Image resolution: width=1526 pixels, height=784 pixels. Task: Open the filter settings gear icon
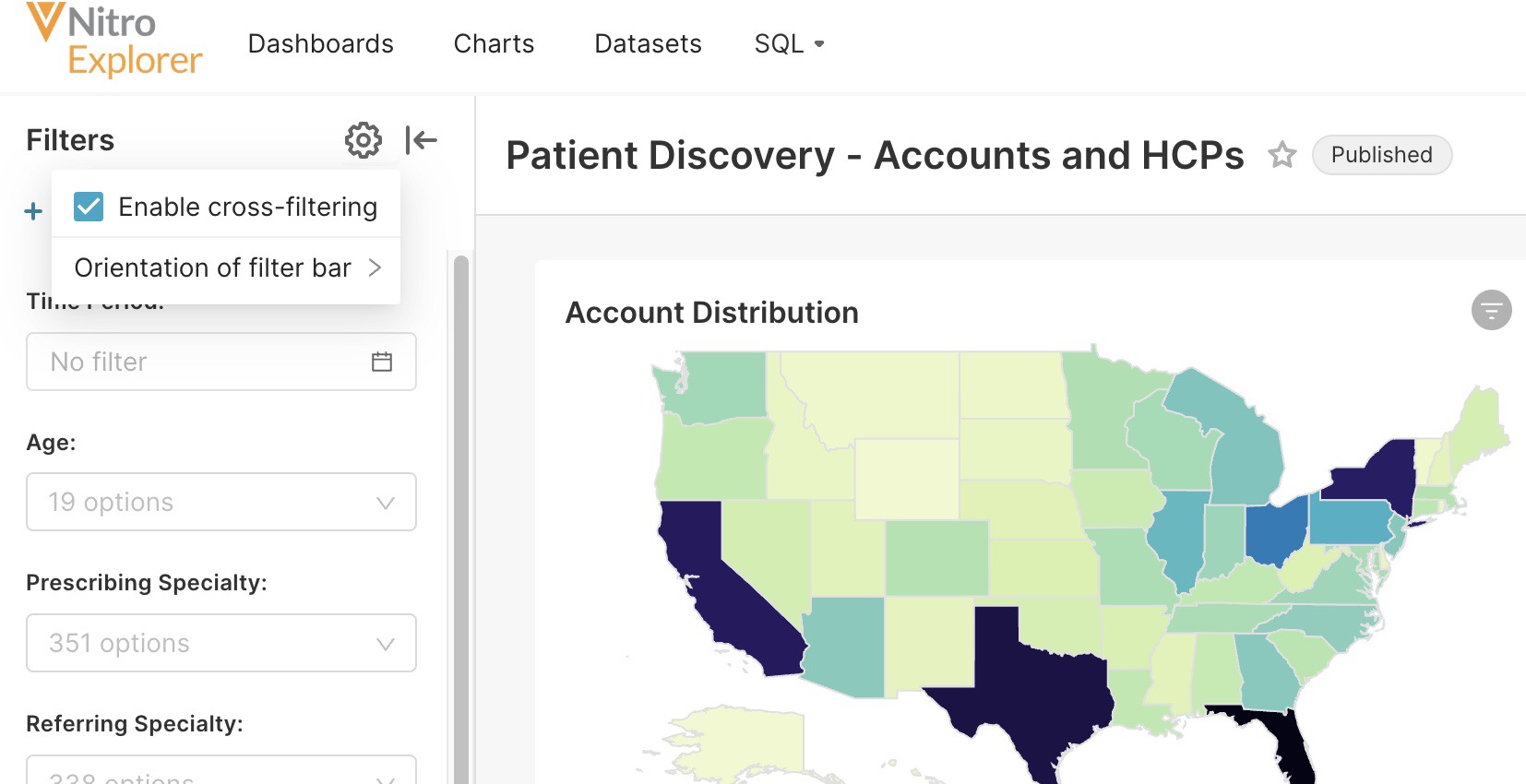click(x=363, y=140)
